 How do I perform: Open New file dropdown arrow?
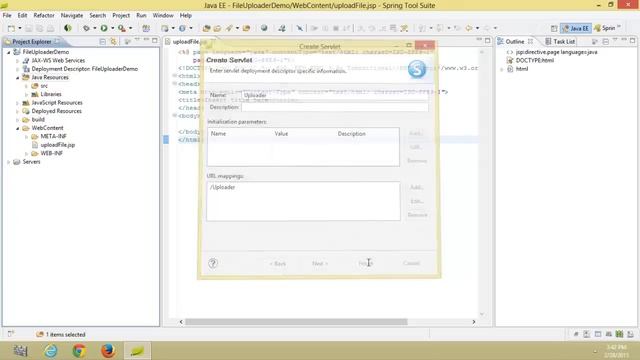pyautogui.click(x=19, y=28)
